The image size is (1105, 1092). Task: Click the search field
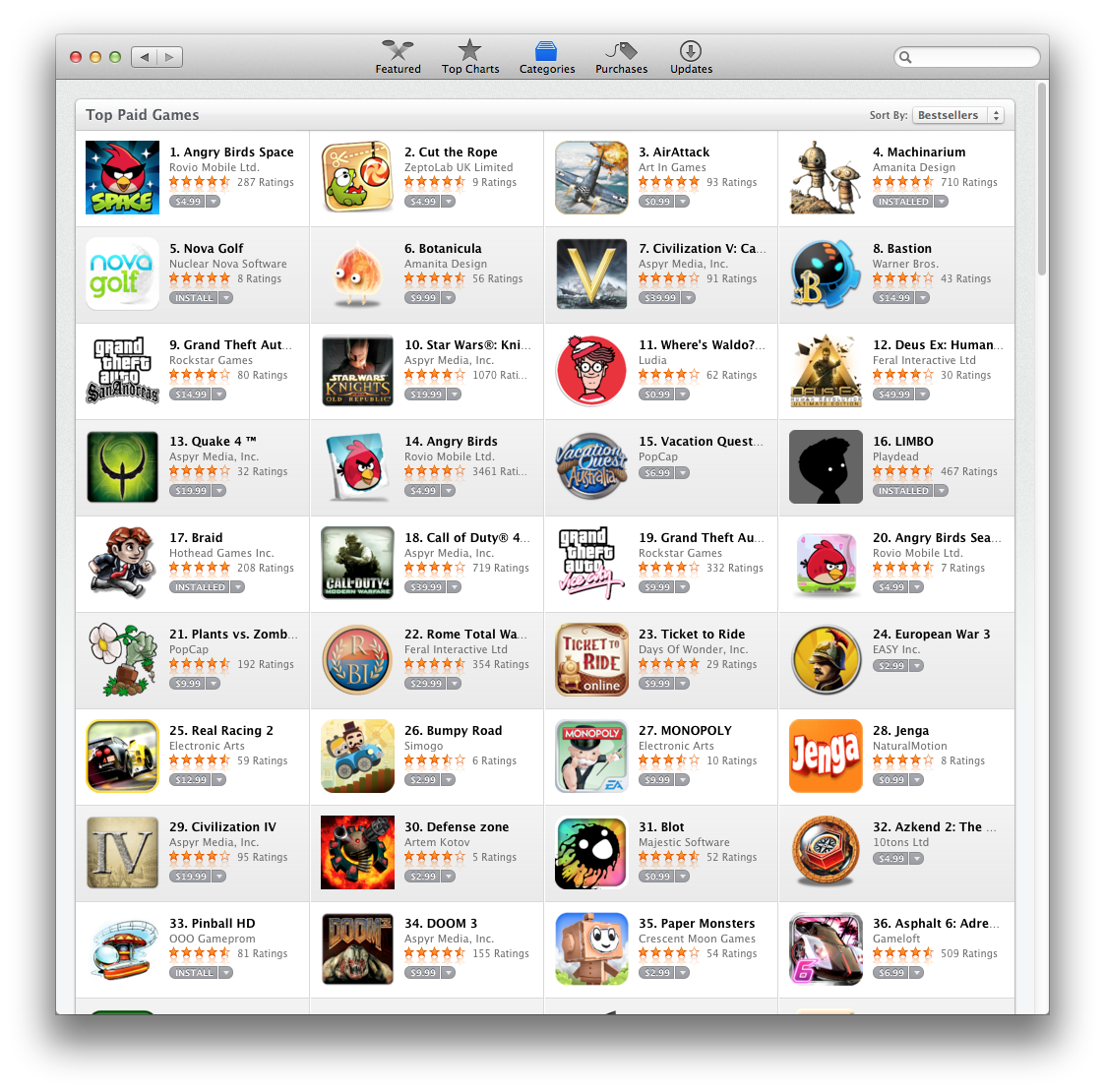967,57
